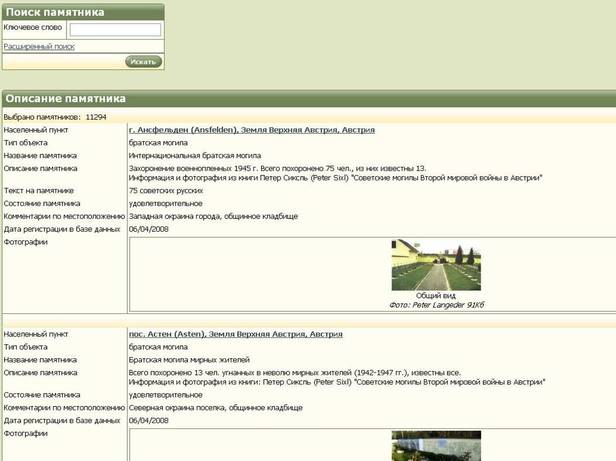Select 'Захоронение военнопленных 1945 г.' description line
The width and height of the screenshot is (616, 461).
click(277, 168)
